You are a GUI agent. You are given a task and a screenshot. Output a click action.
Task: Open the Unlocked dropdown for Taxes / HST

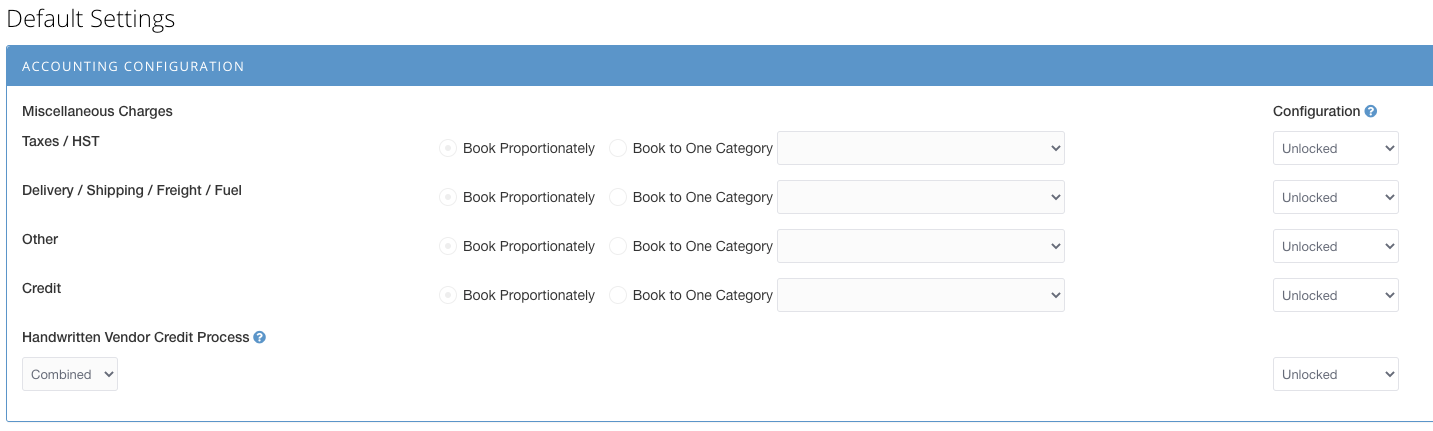coord(1336,148)
